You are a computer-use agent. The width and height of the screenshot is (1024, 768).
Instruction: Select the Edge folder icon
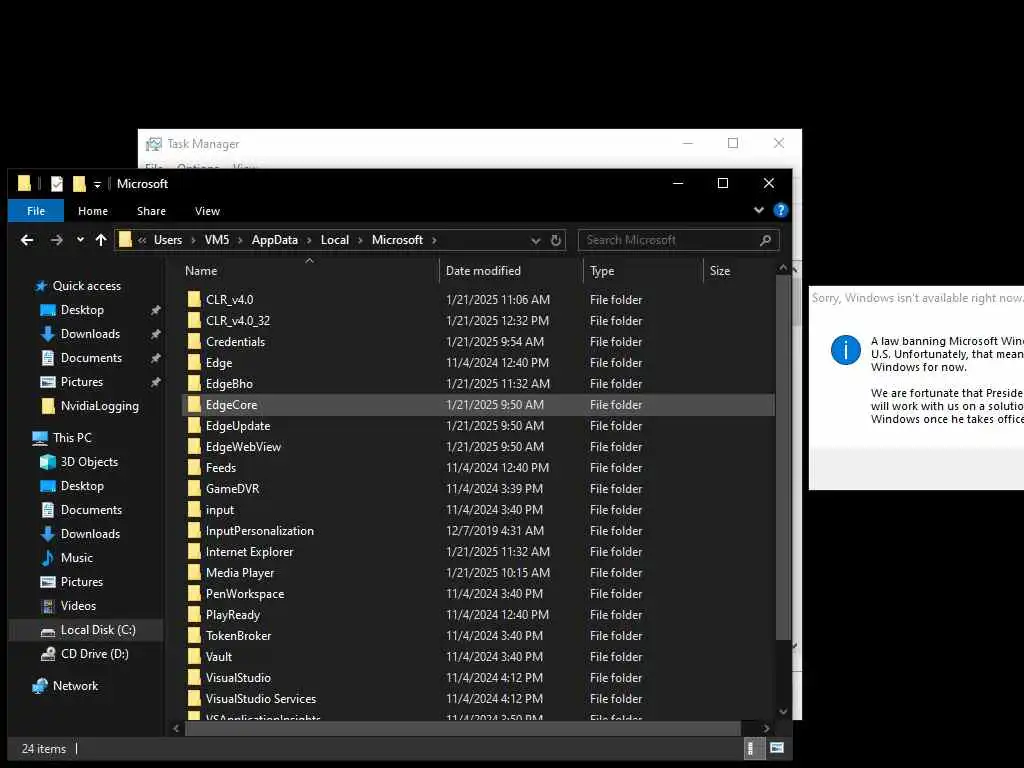click(x=194, y=362)
